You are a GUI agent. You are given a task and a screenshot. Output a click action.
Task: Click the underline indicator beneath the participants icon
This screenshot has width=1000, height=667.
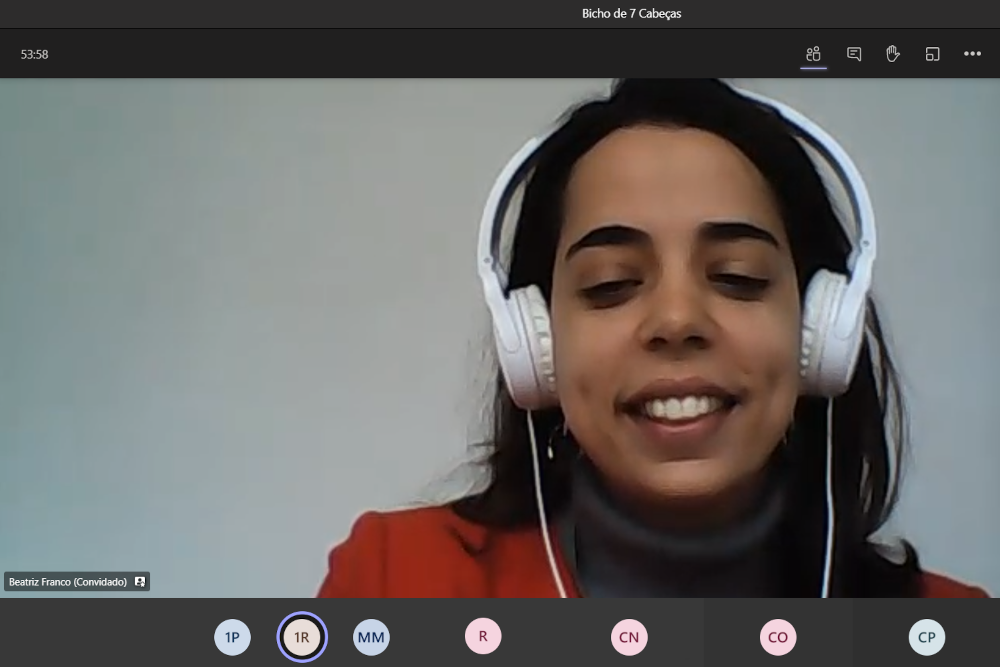(813, 69)
